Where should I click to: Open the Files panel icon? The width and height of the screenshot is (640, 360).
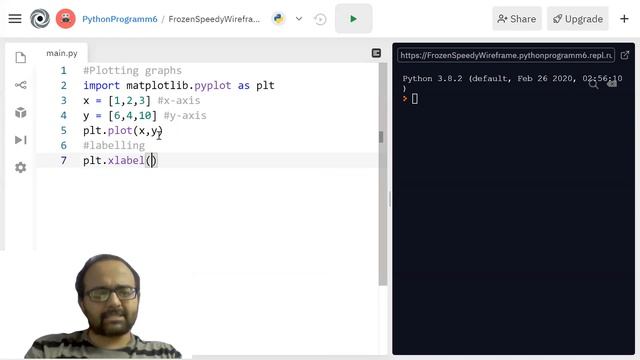[x=20, y=58]
